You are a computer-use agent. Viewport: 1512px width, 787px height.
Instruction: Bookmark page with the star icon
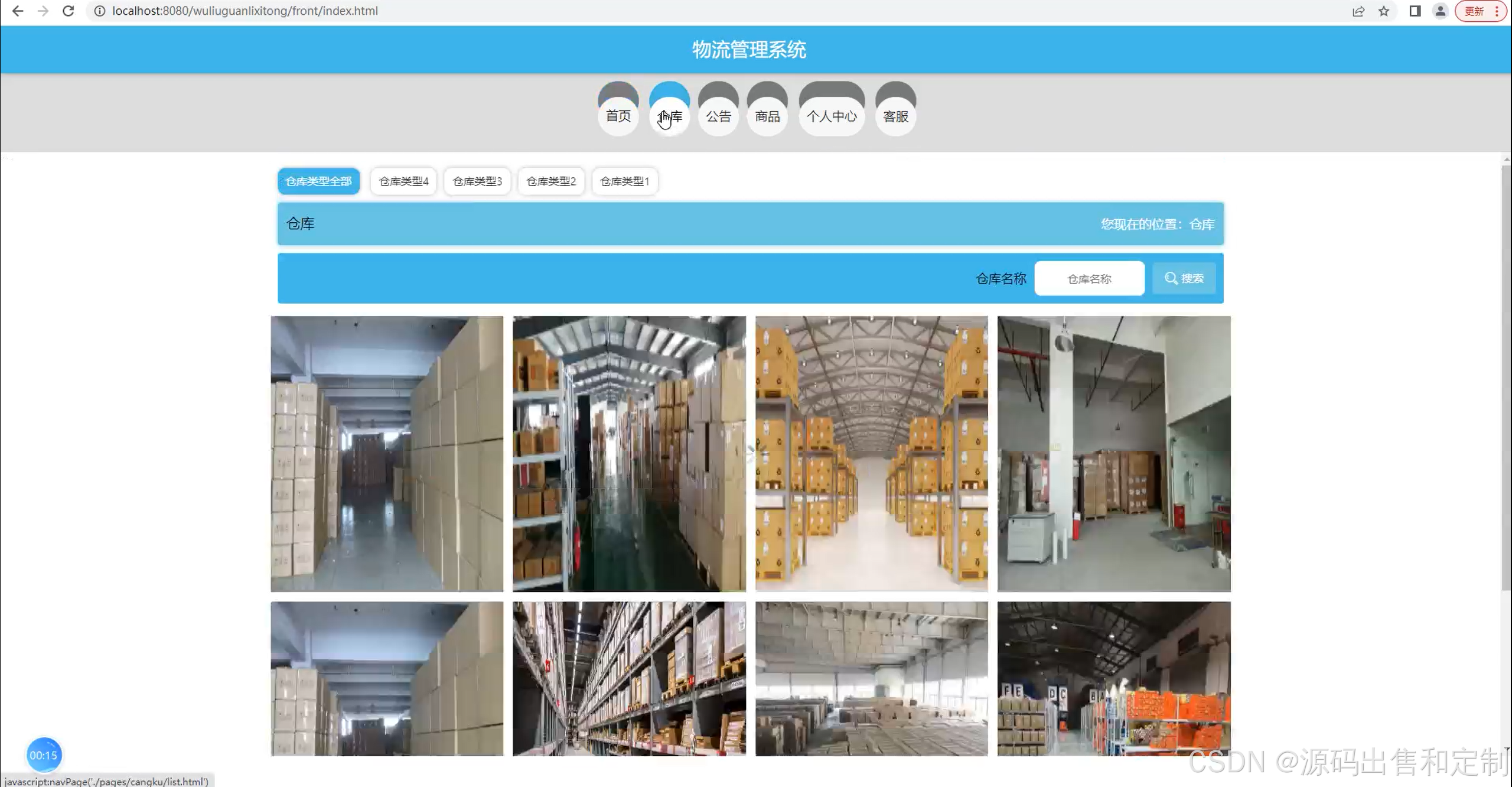(x=1384, y=11)
